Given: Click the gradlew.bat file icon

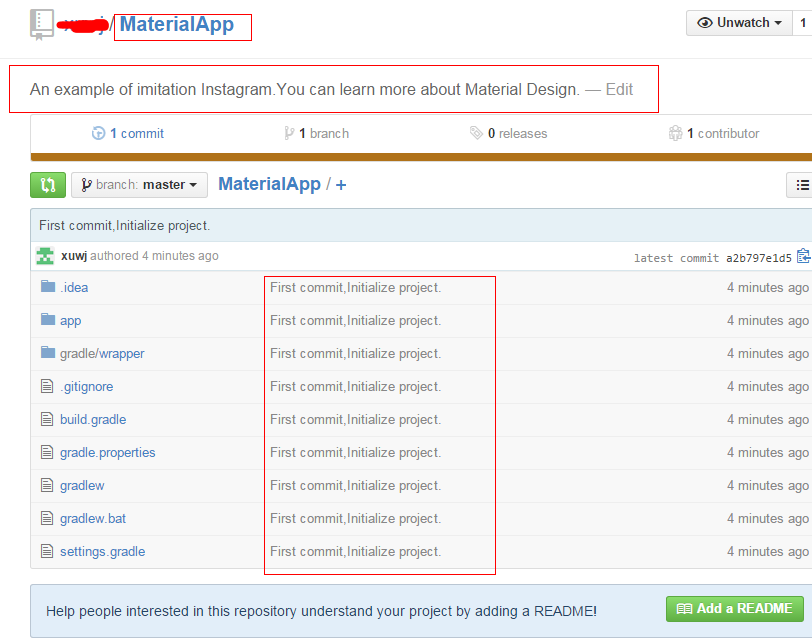Looking at the screenshot, I should pos(47,518).
